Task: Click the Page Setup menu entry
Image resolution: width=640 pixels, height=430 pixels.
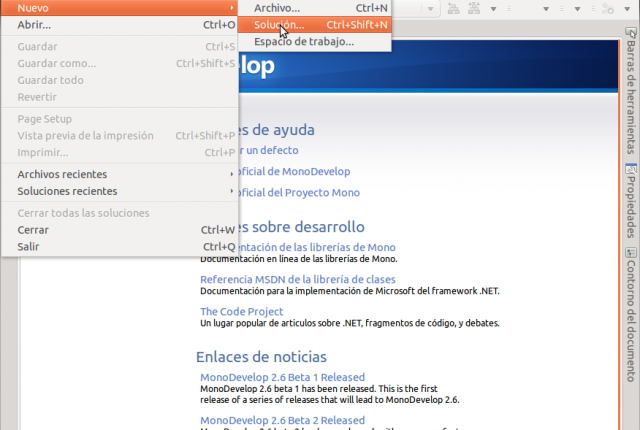Action: point(119,119)
